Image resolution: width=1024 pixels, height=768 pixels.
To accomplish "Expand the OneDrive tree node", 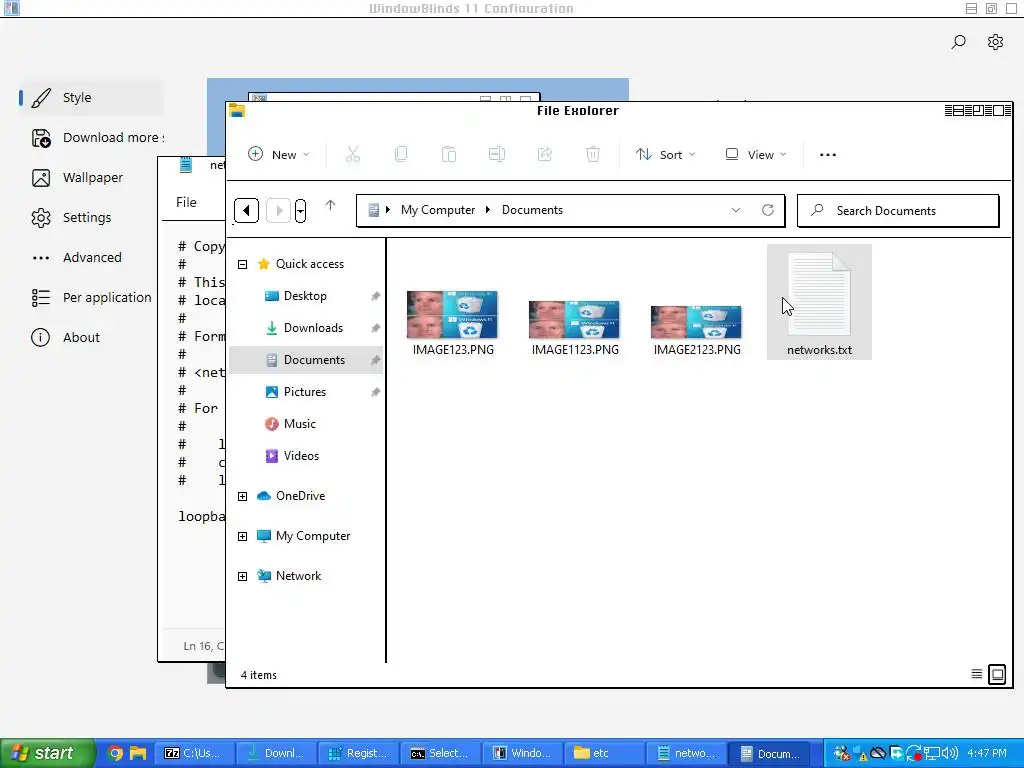I will pyautogui.click(x=242, y=496).
